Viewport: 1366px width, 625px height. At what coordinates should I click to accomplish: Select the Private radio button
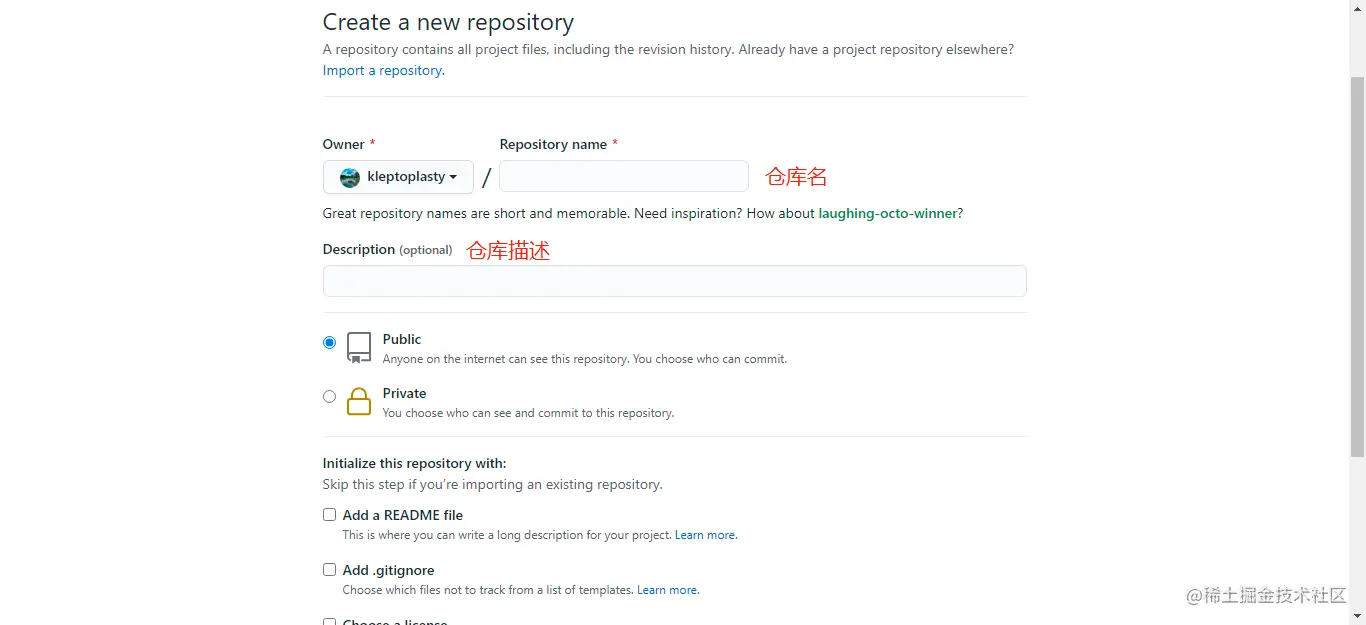point(329,396)
